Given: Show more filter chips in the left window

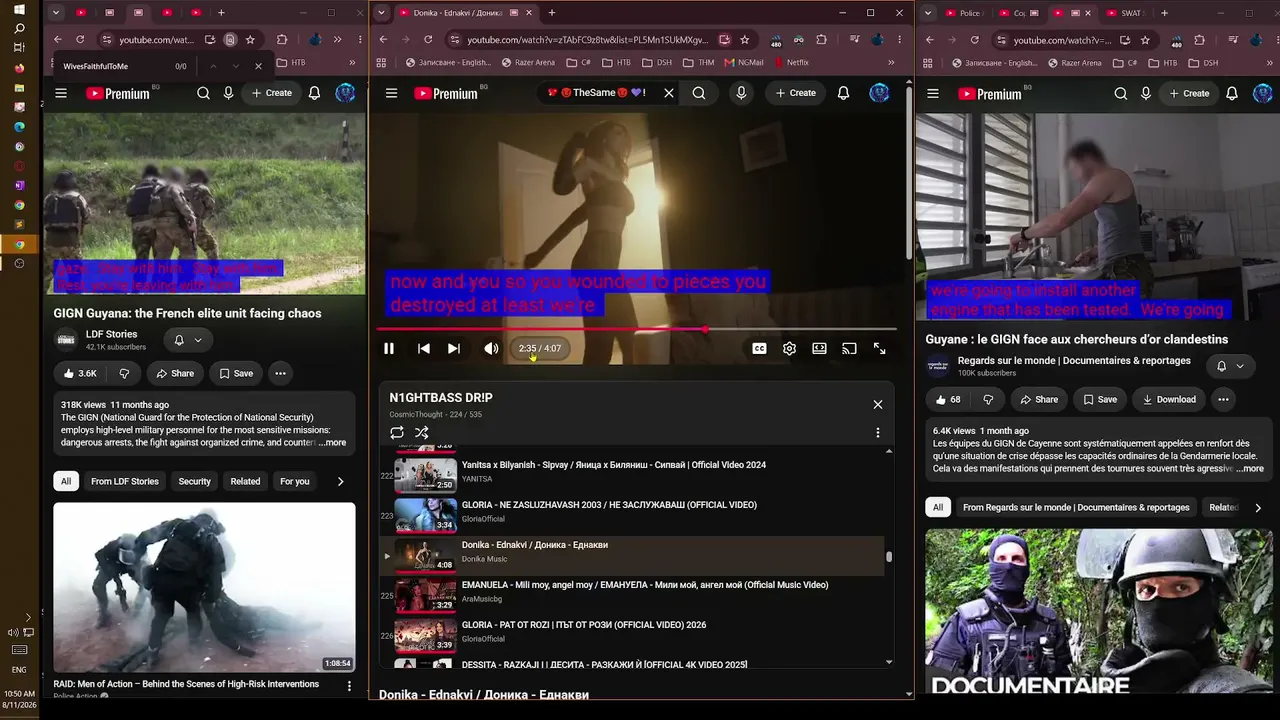Looking at the screenshot, I should pos(340,481).
